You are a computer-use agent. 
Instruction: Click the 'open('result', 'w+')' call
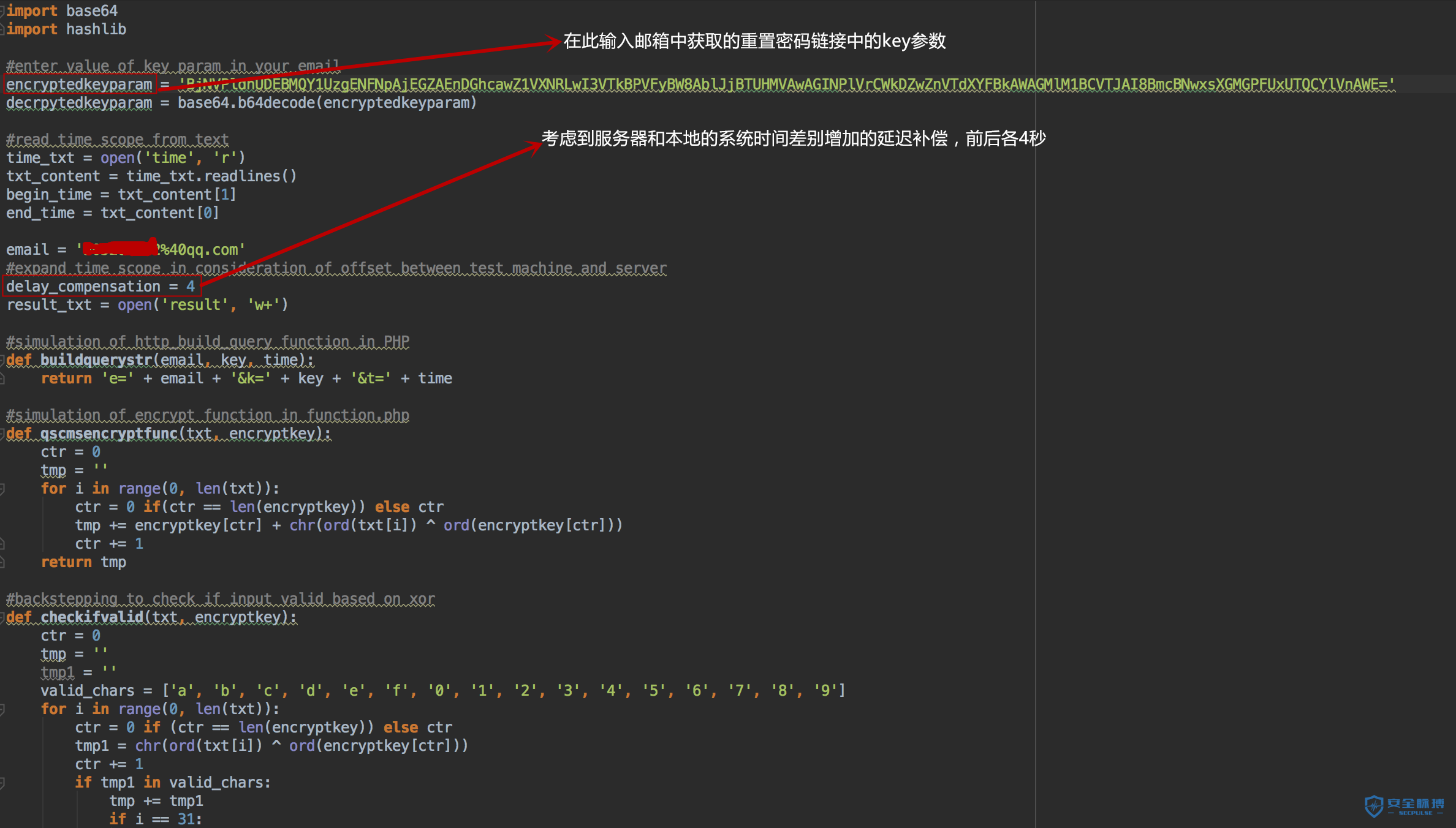[202, 305]
